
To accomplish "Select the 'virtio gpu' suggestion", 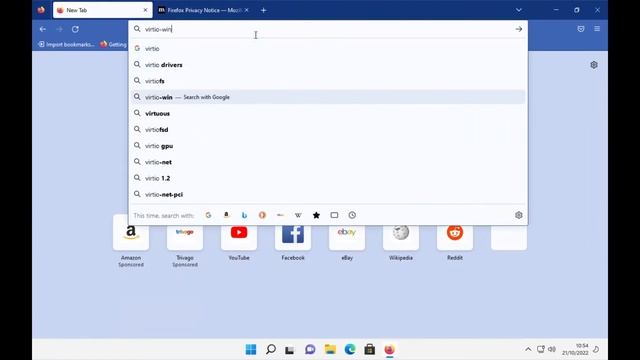I will click(x=328, y=146).
